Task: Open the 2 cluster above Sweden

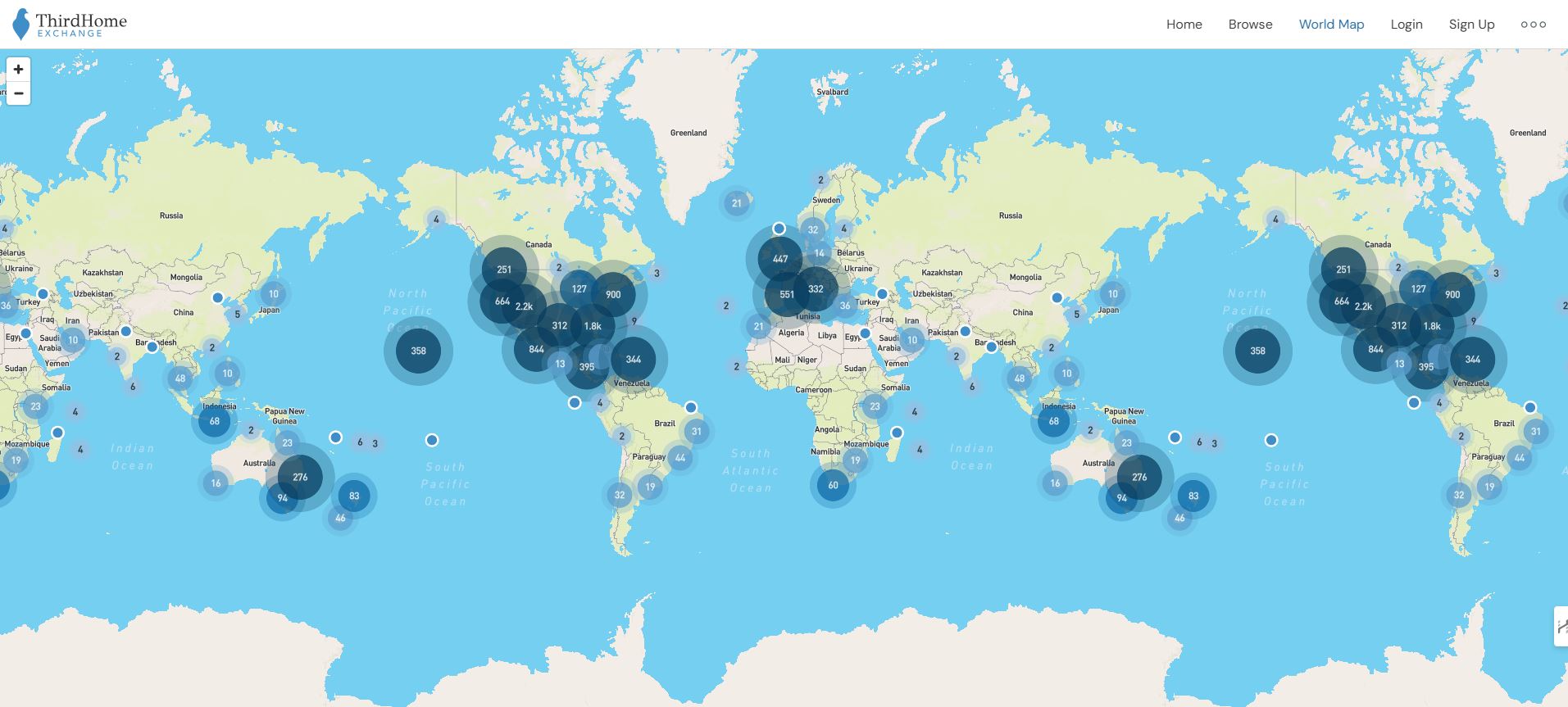Action: coord(820,180)
